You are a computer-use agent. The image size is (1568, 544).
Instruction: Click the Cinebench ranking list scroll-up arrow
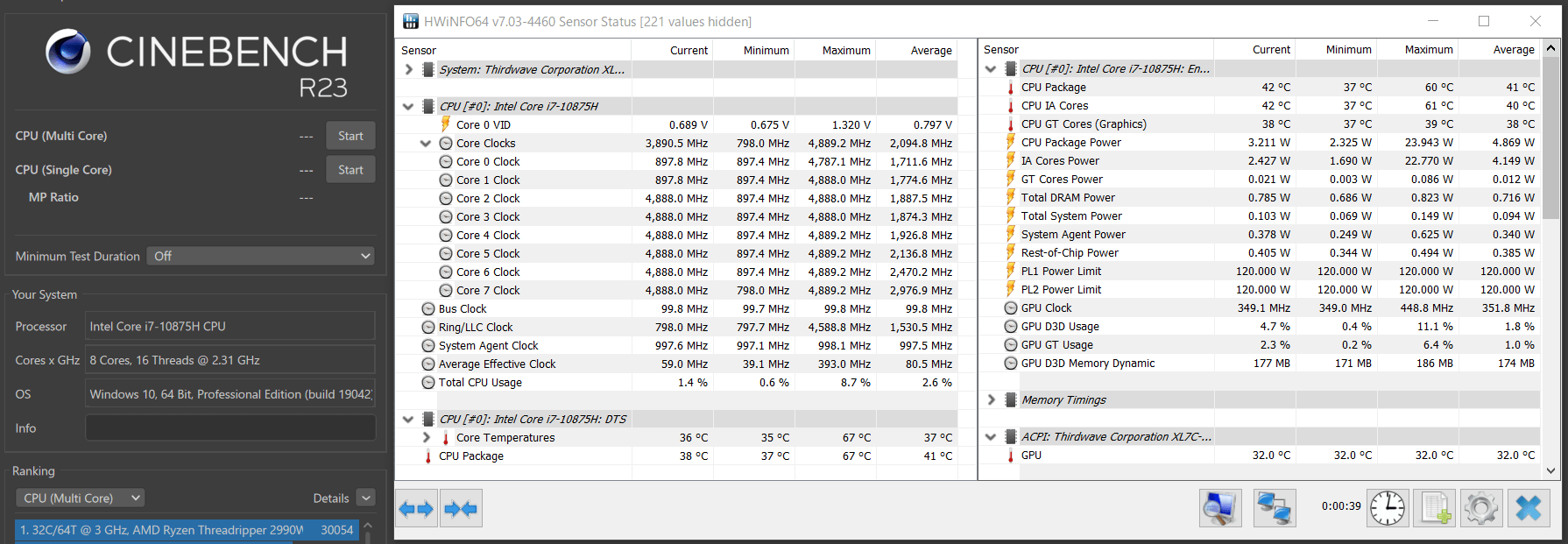coord(368,526)
